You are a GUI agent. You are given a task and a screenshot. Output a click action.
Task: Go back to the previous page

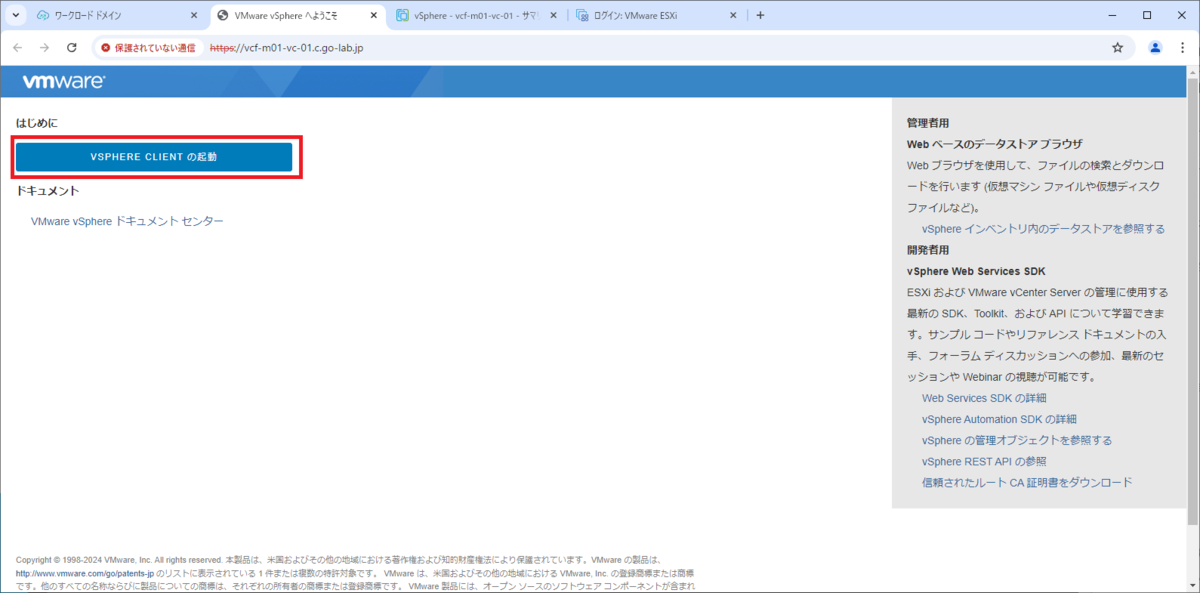tap(18, 47)
